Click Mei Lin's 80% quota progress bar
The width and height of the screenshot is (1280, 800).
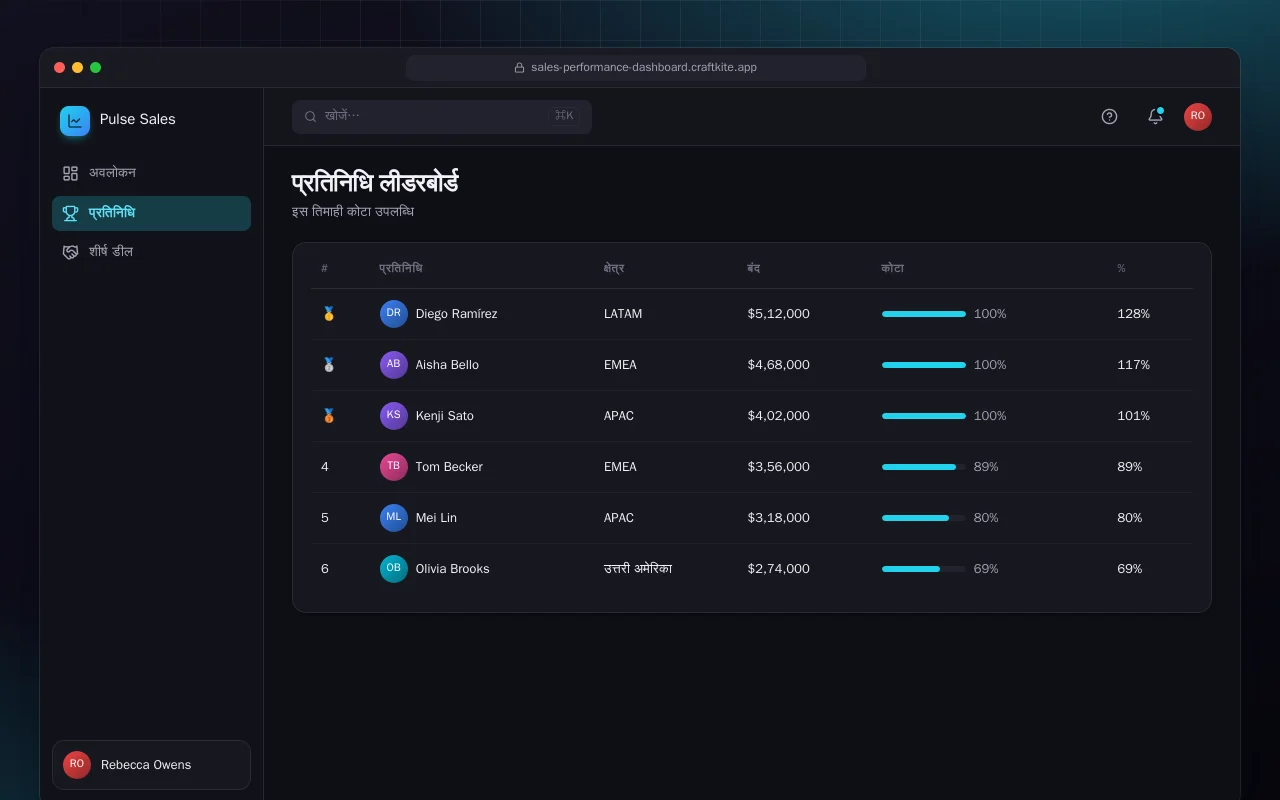924,518
